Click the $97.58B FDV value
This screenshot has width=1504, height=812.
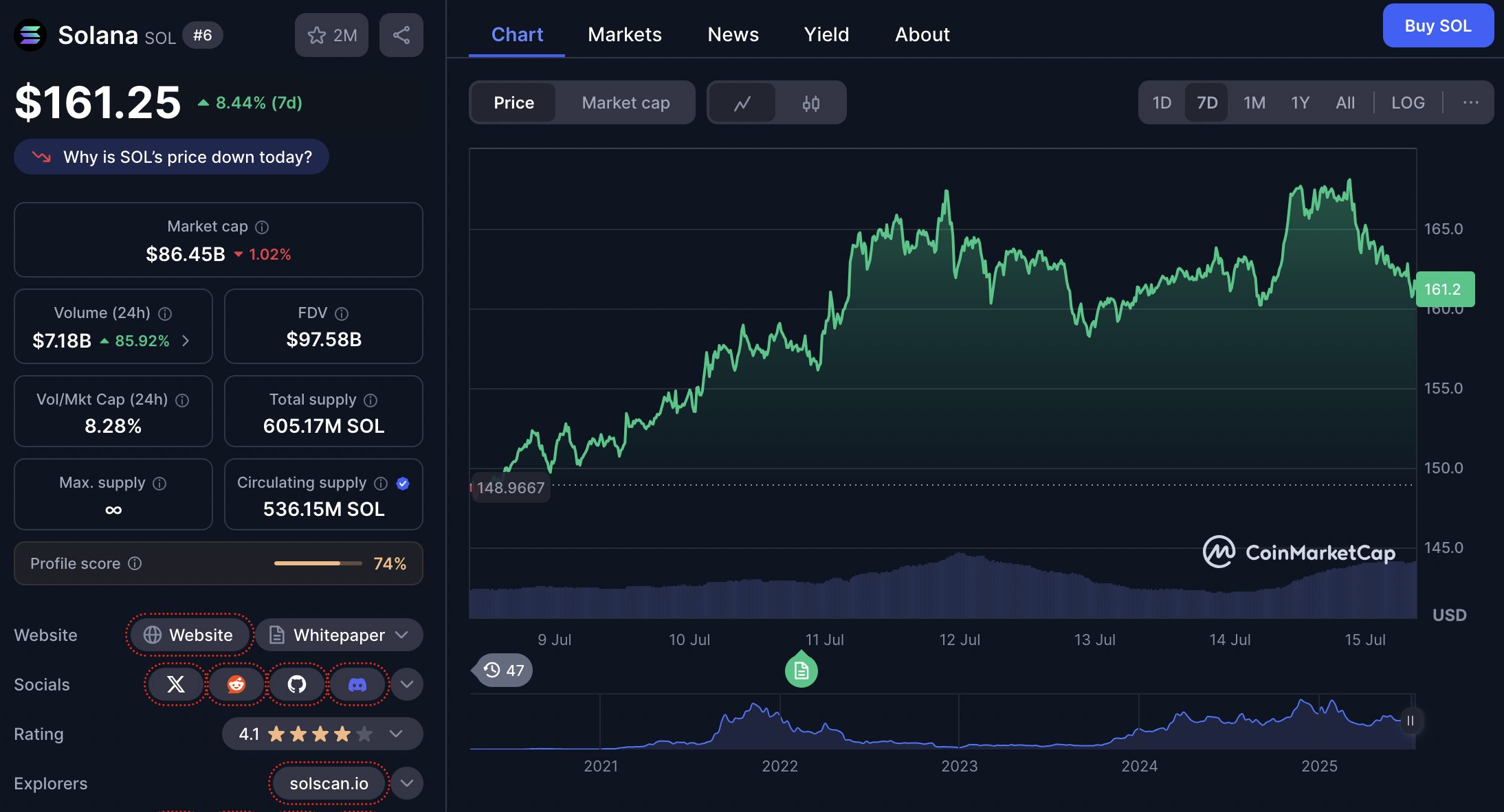tap(324, 339)
